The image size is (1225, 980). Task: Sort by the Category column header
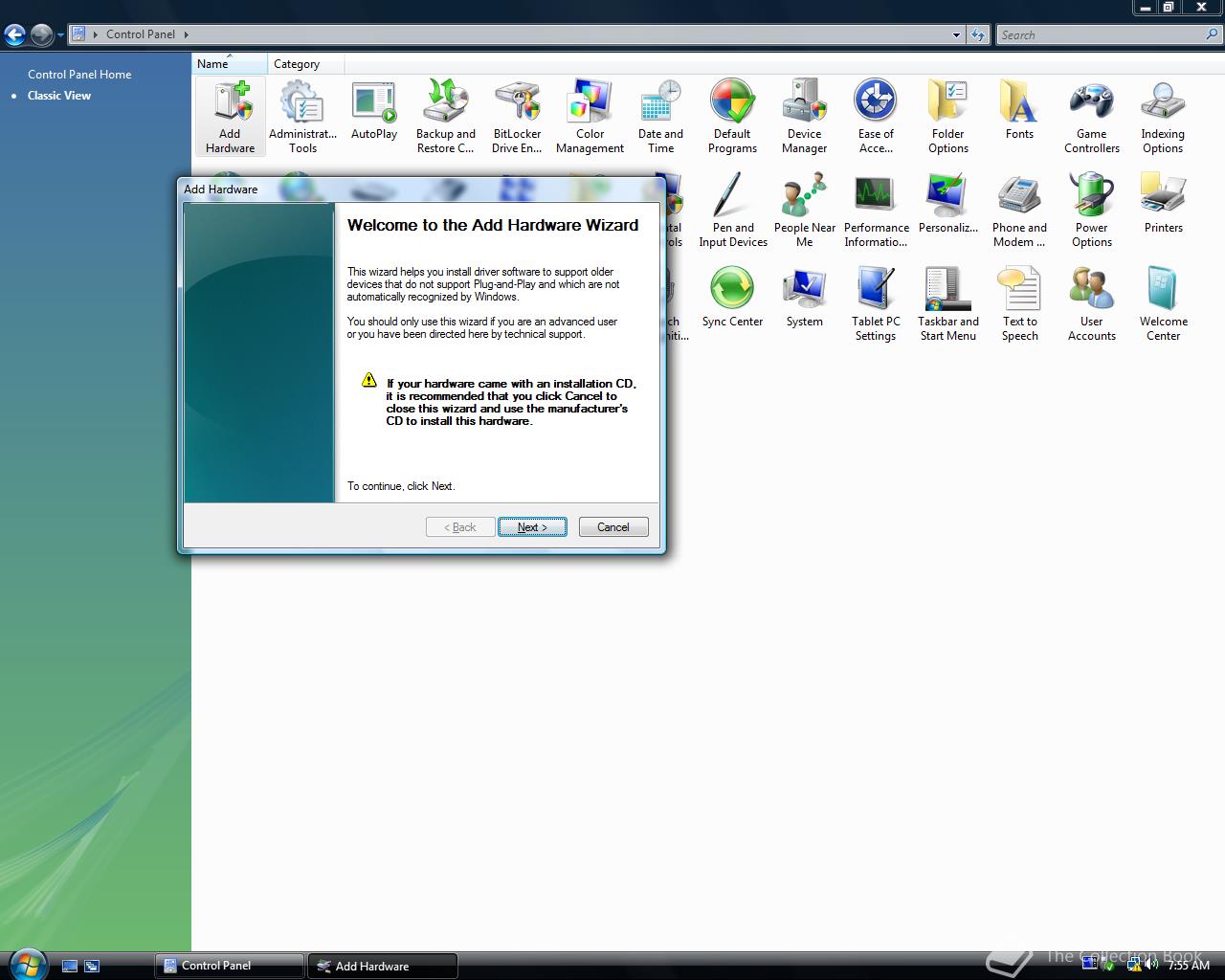[x=306, y=64]
